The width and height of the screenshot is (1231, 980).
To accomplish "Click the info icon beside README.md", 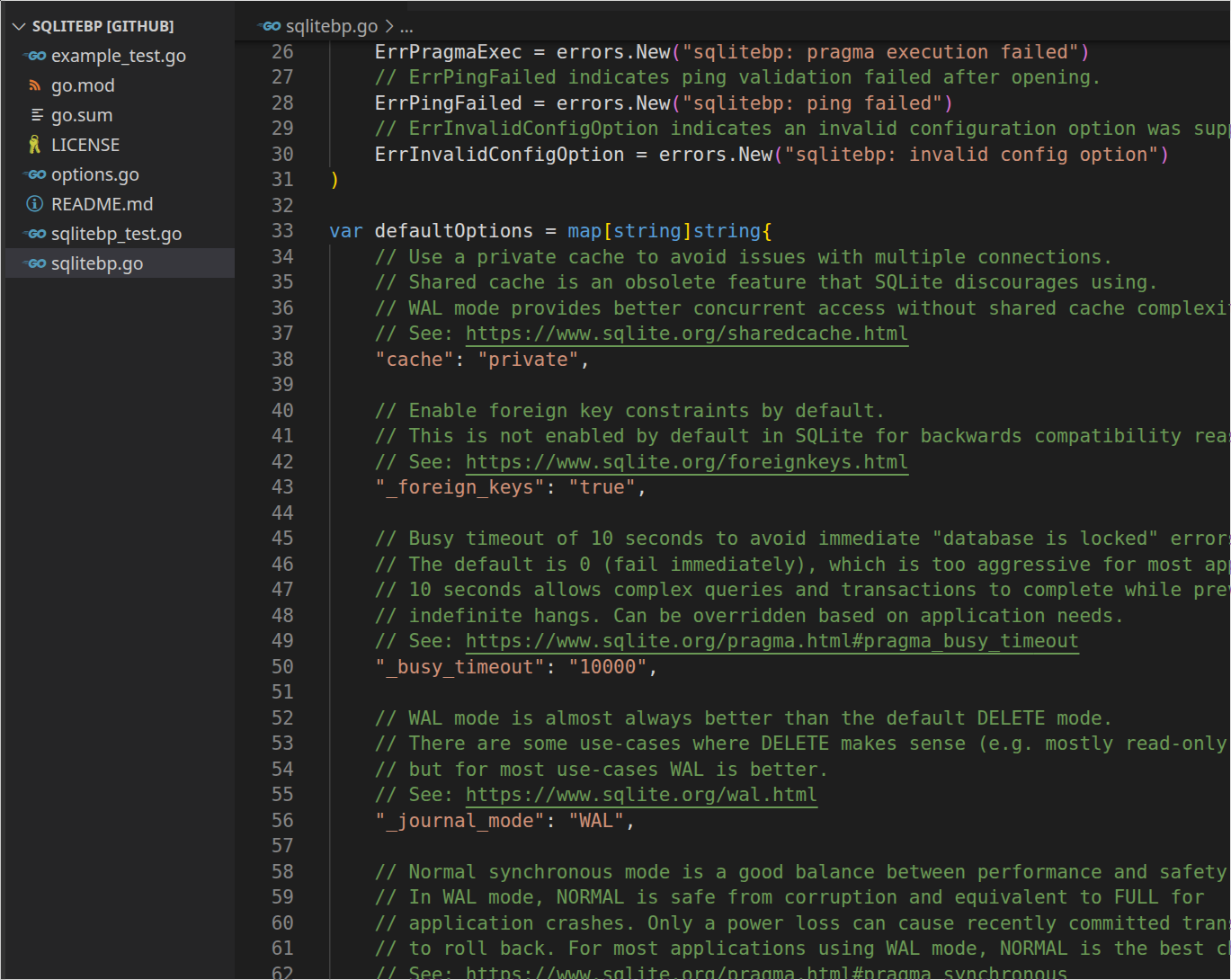I will point(36,204).
